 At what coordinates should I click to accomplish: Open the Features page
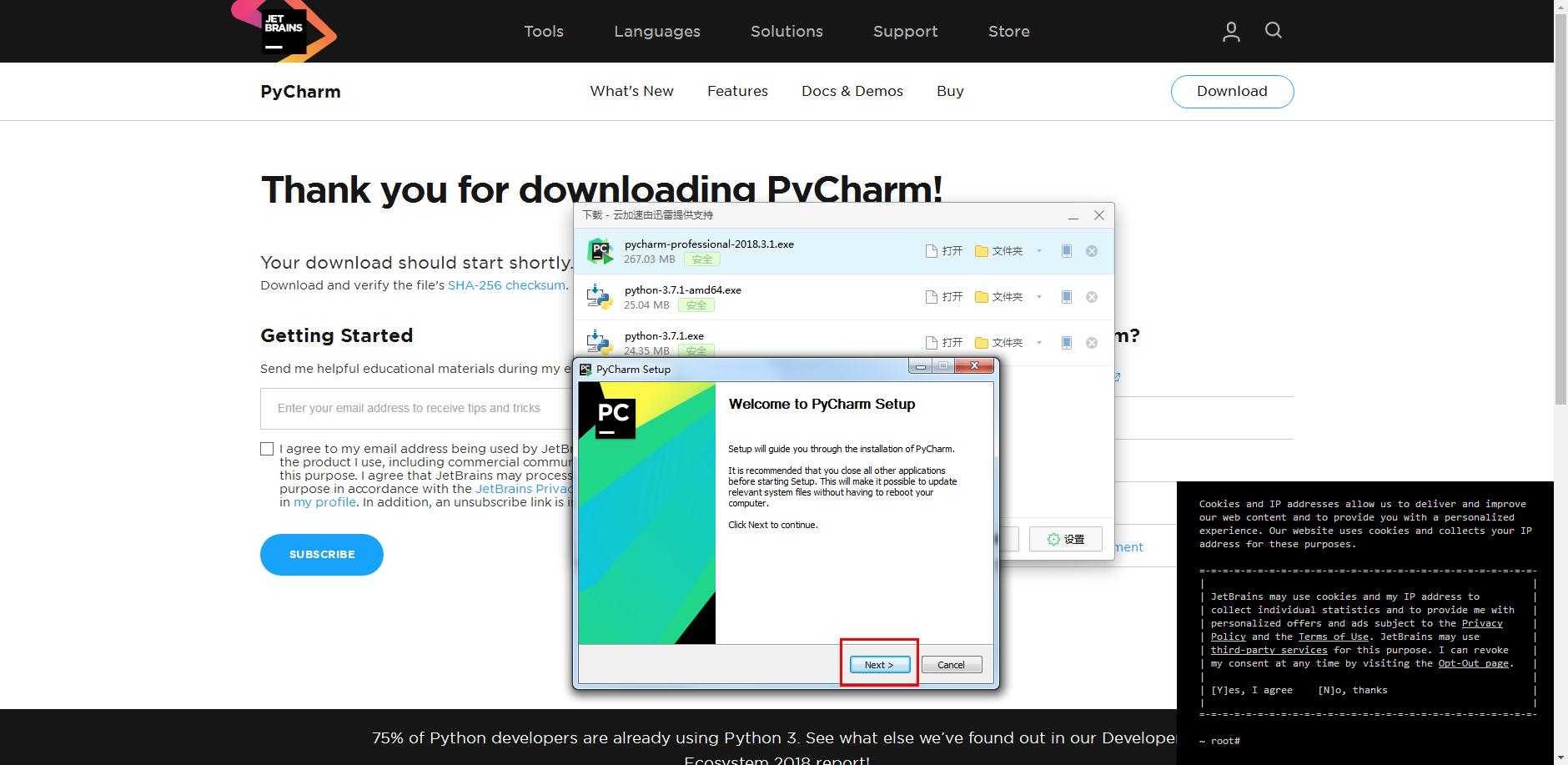[737, 91]
